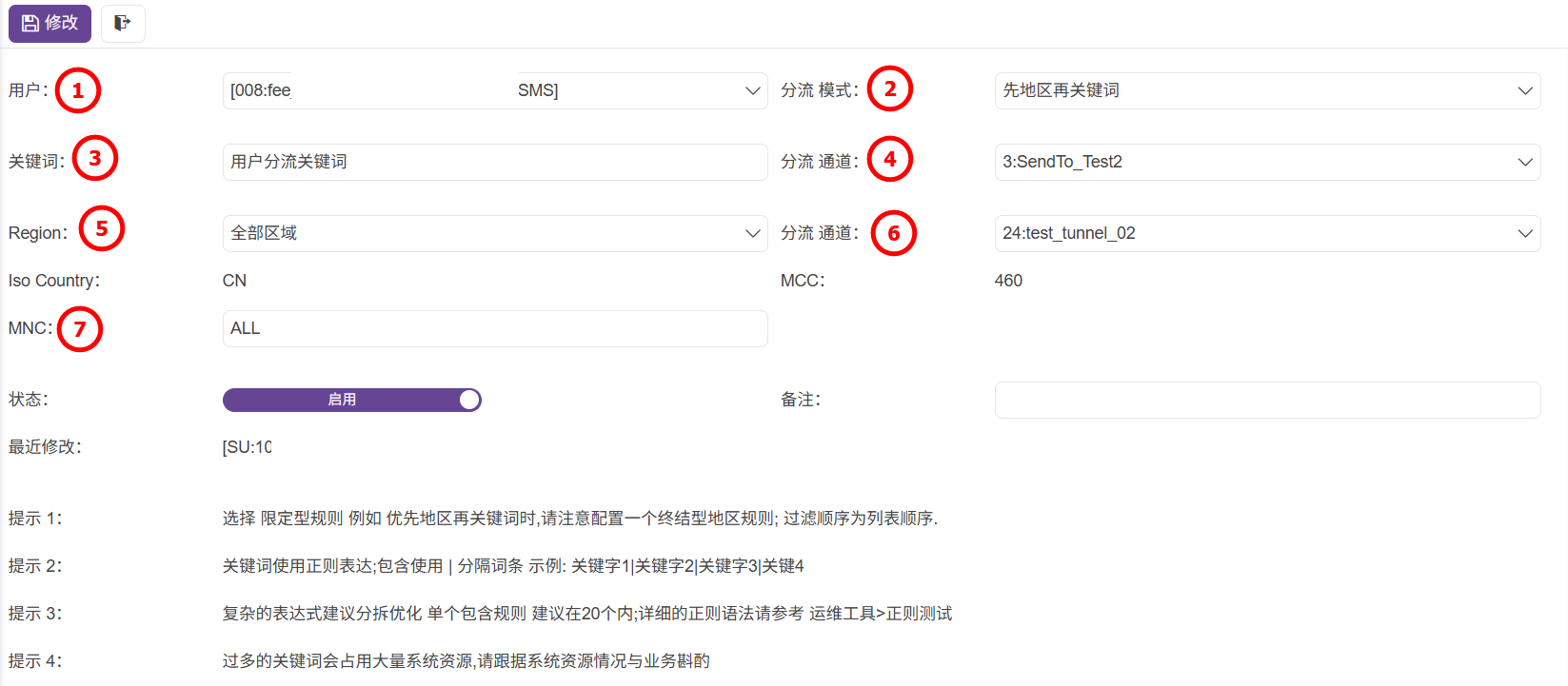Open the 用户 dropdown list
This screenshot has height=686, width=1568.
tap(494, 90)
